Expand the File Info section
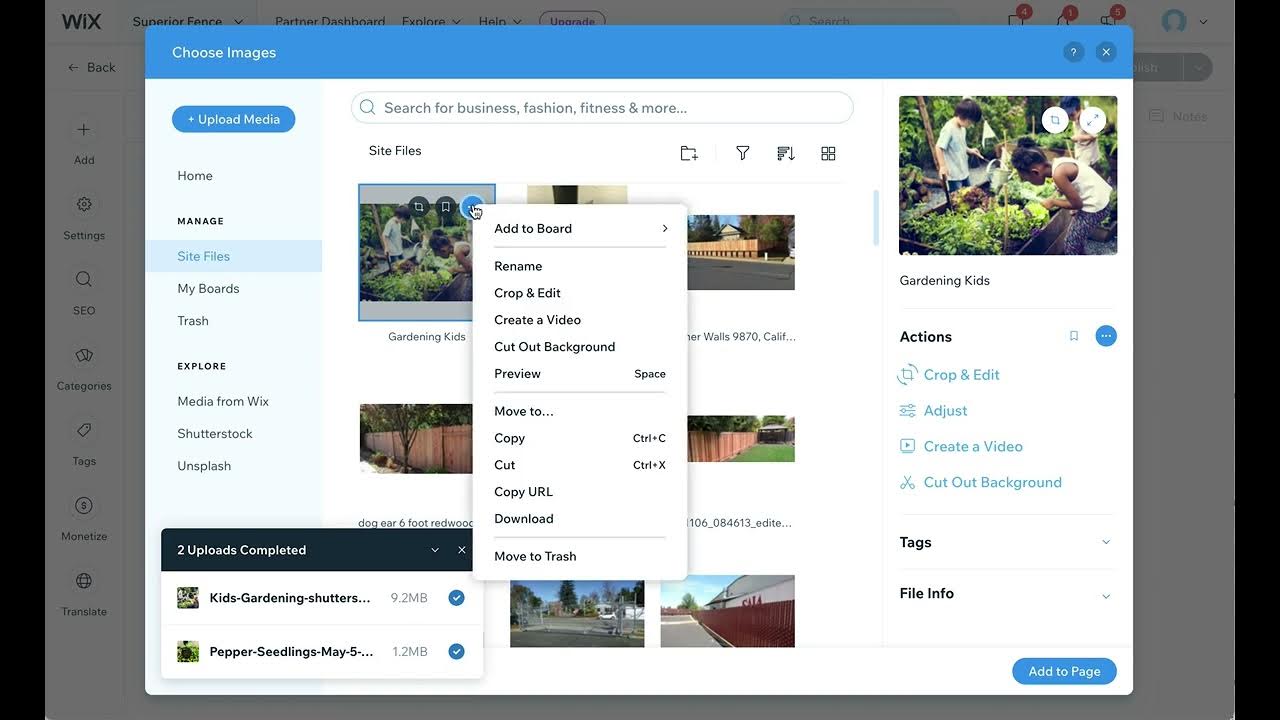This screenshot has height=720, width=1280. pos(1106,594)
